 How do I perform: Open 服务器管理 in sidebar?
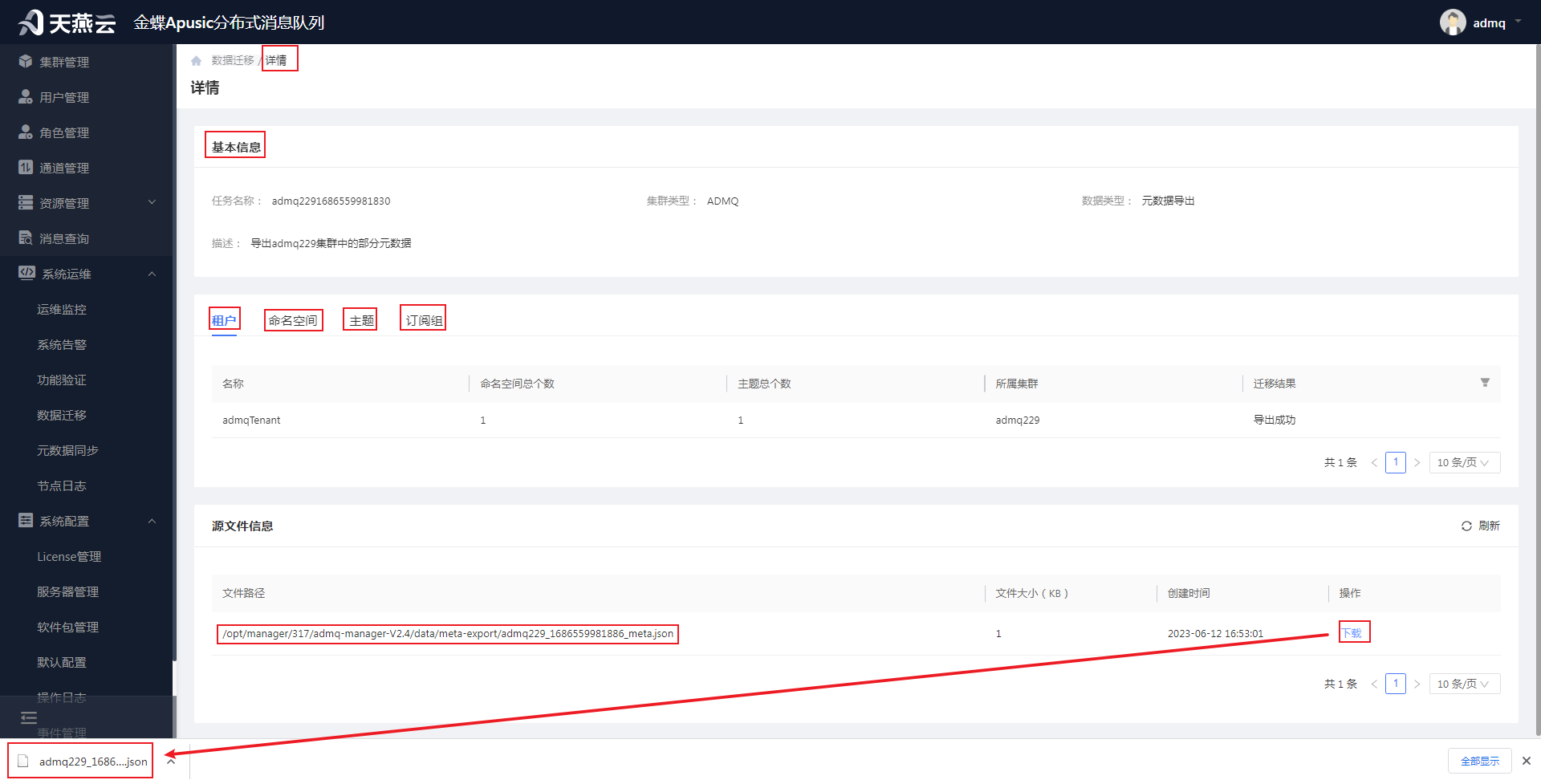67,591
